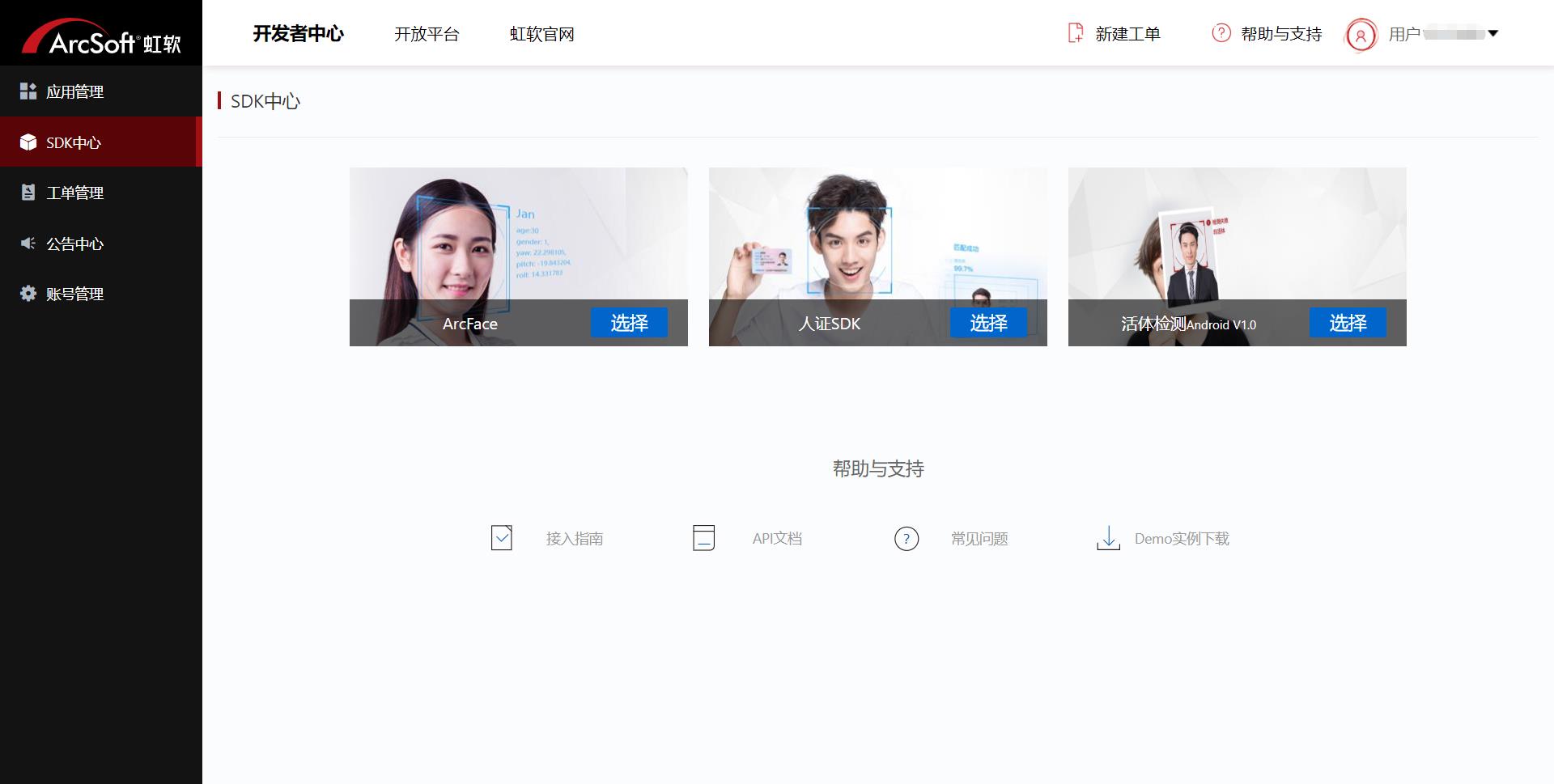Click the user avatar icon

click(x=1361, y=35)
